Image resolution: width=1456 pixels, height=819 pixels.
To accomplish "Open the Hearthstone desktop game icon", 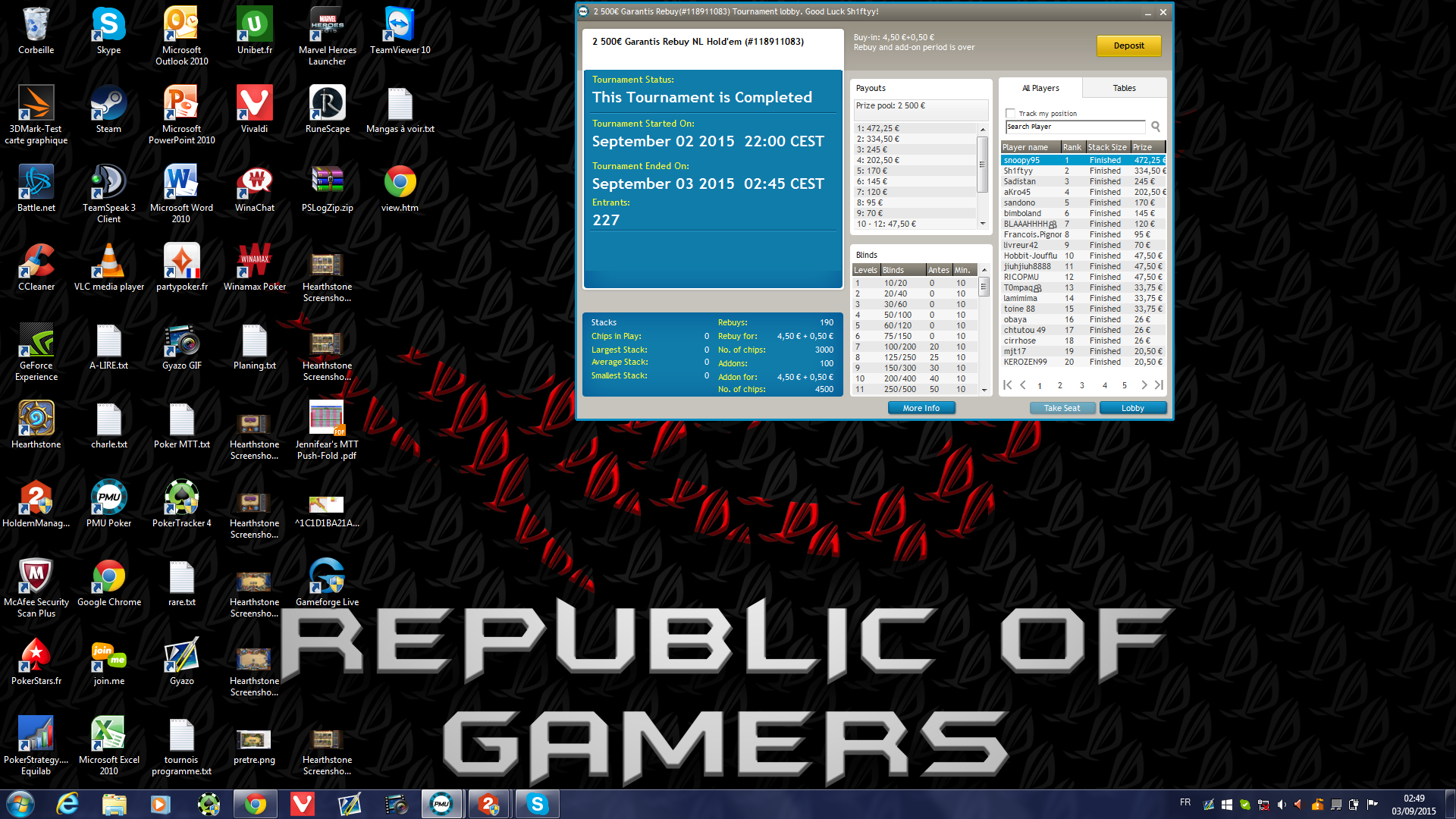I will point(36,425).
